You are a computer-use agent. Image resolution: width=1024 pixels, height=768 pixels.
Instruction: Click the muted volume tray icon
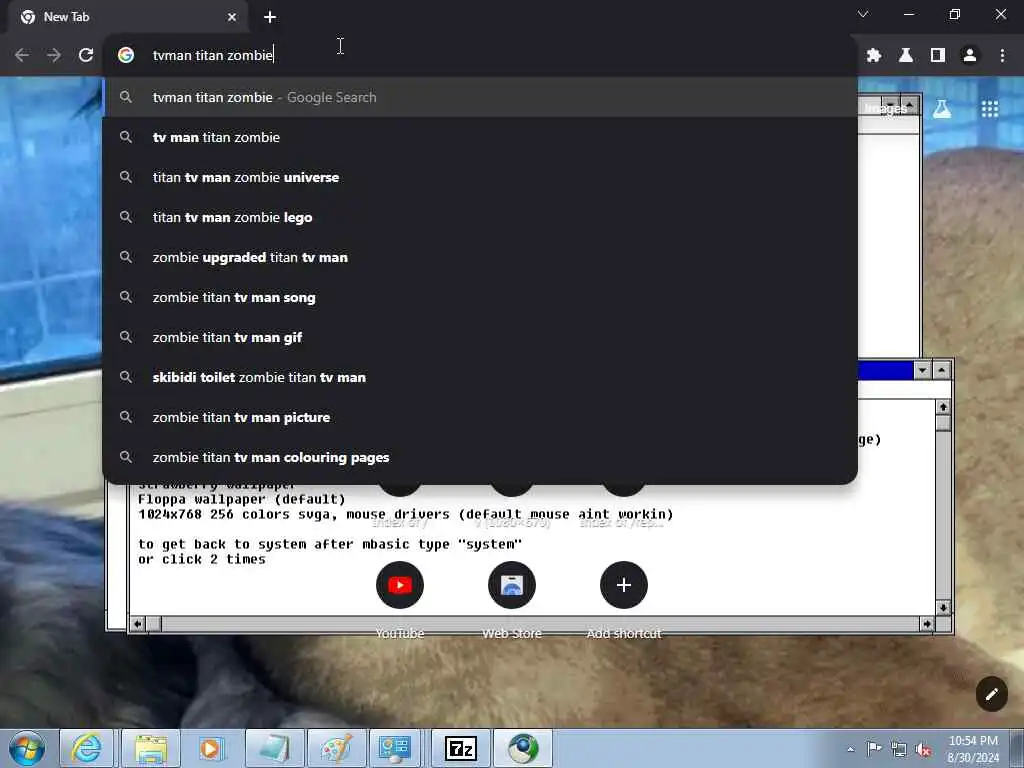click(923, 749)
